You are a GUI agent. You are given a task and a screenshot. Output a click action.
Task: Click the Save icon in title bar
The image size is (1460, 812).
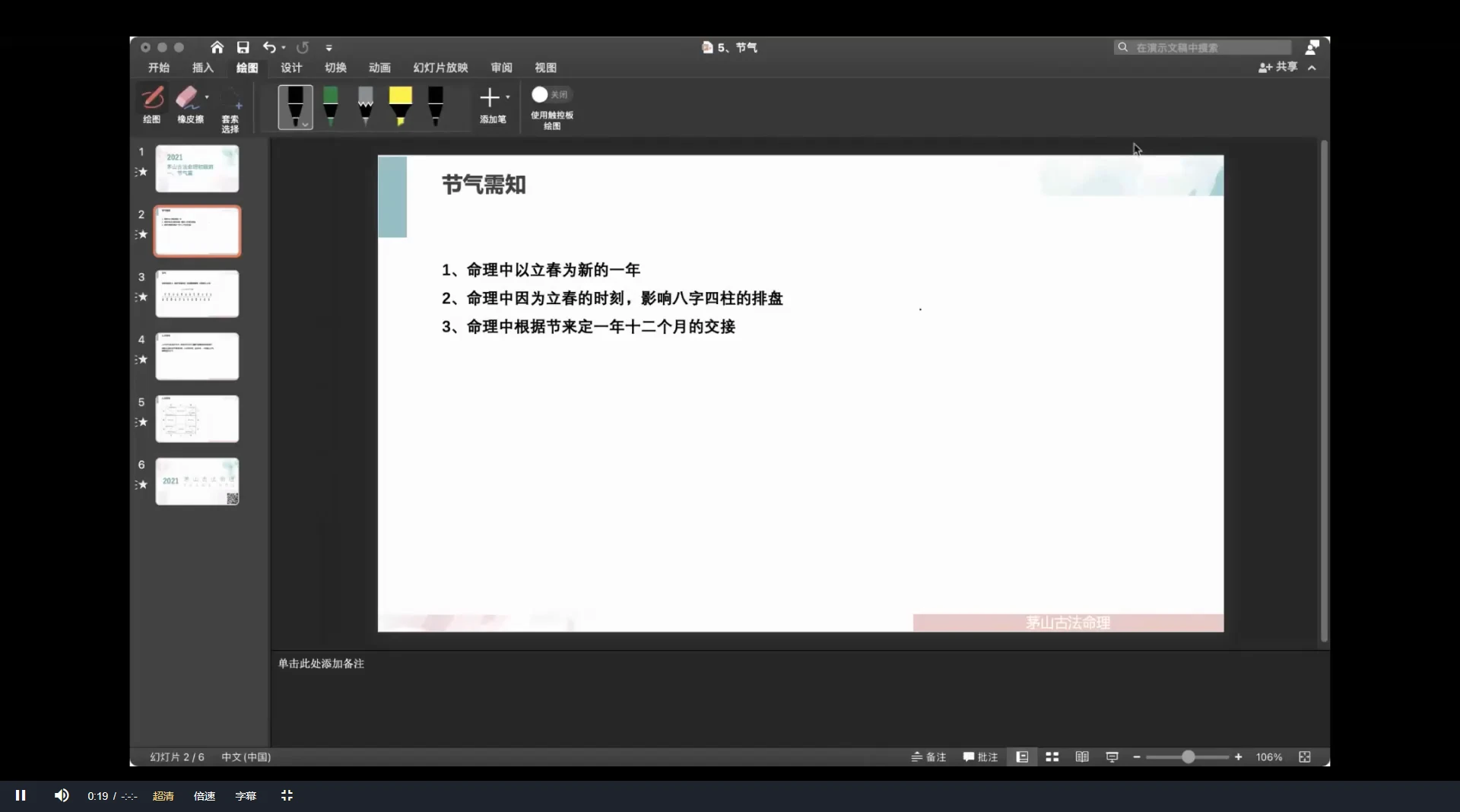click(x=243, y=47)
